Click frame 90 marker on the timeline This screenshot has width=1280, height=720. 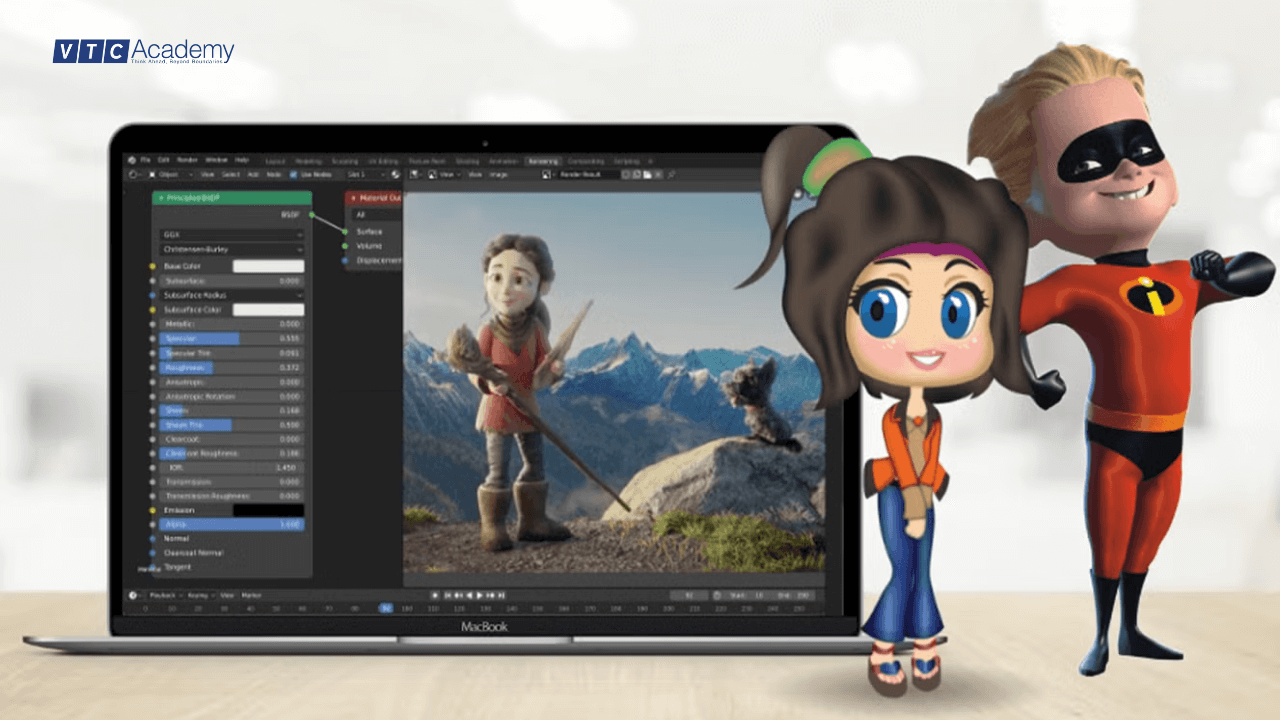pos(385,607)
